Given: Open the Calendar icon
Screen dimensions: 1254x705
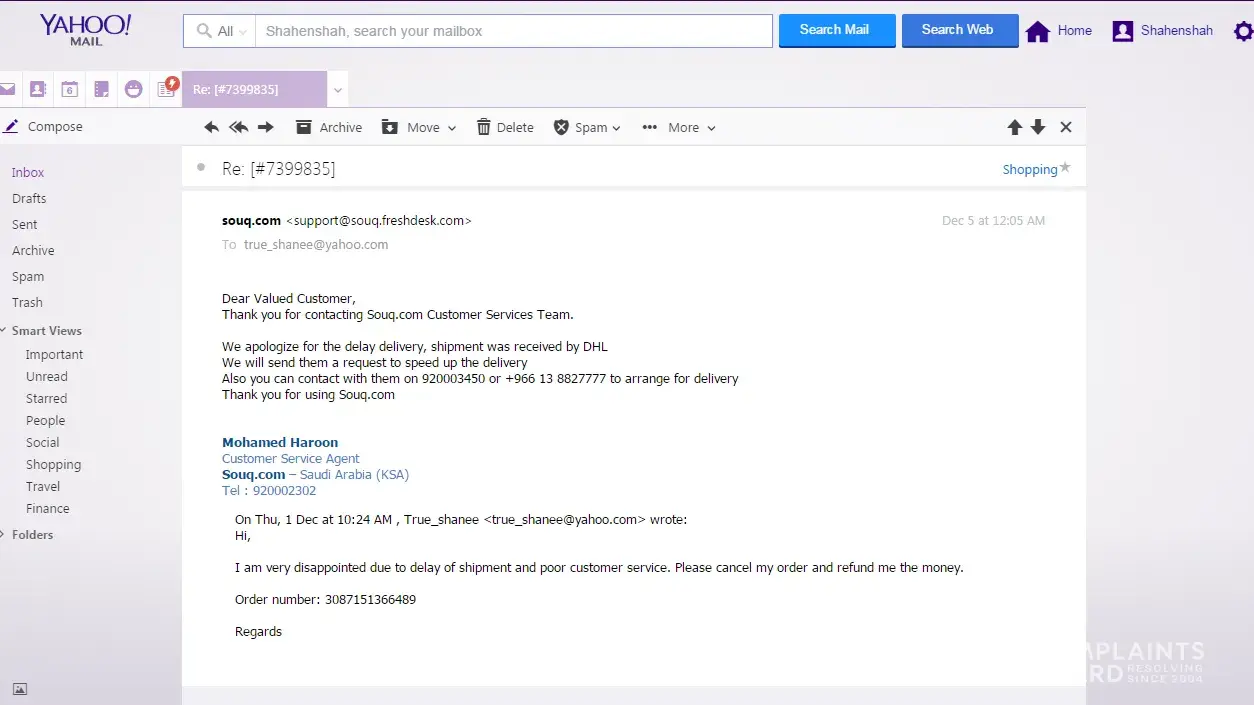Looking at the screenshot, I should (x=70, y=89).
